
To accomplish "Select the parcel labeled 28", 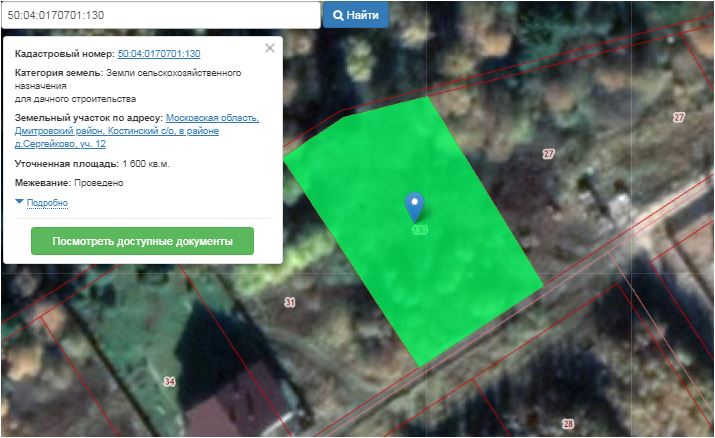I will tap(568, 424).
